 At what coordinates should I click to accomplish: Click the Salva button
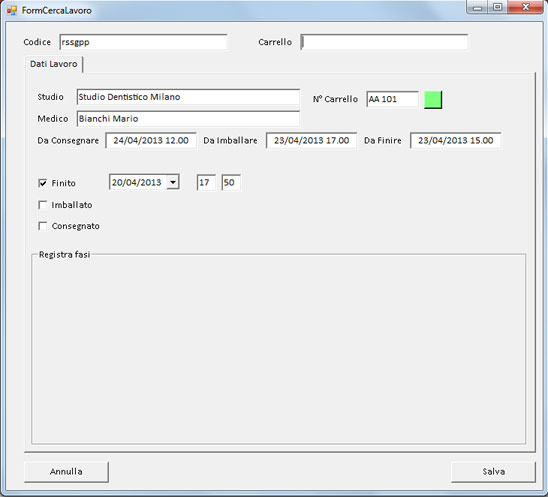coord(493,472)
